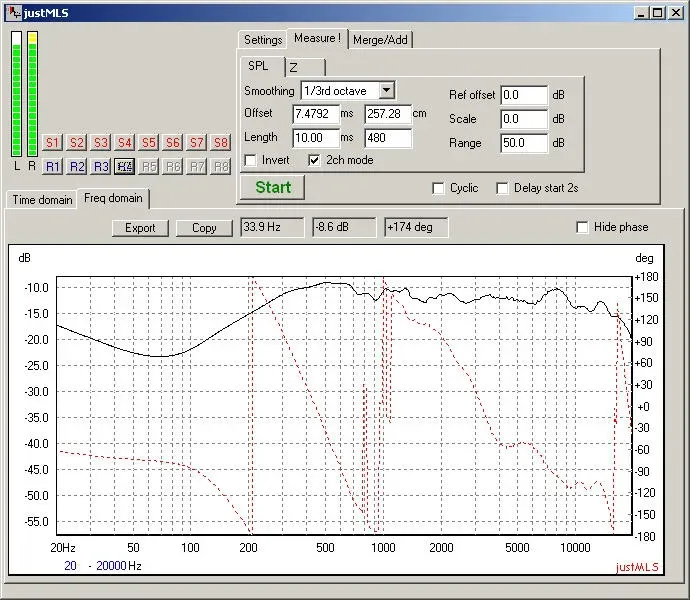
Task: Click the Offset ms field 7.4792
Action: coord(316,114)
